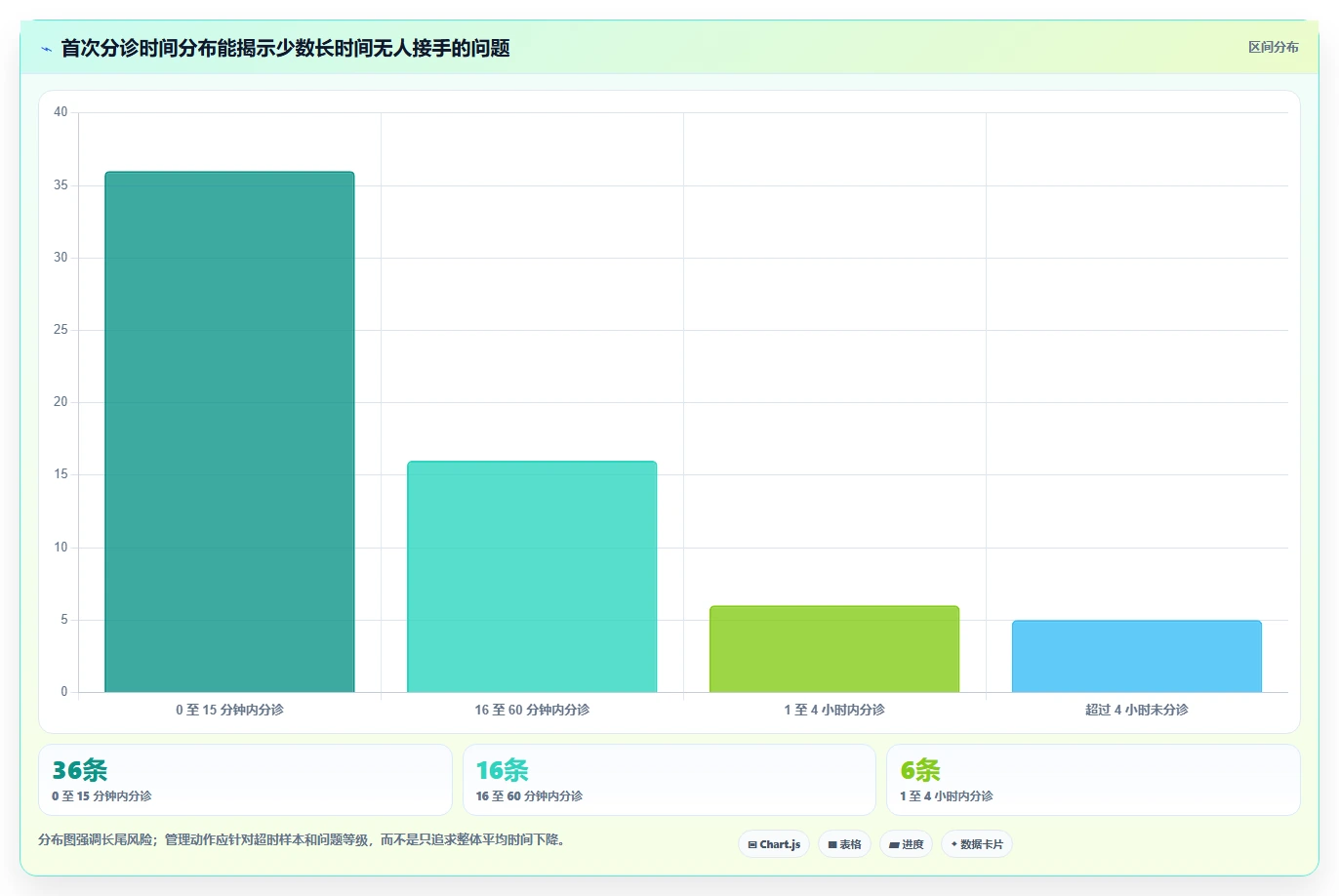Click caption under the 36条 figure
The image size is (1339, 896).
(101, 796)
